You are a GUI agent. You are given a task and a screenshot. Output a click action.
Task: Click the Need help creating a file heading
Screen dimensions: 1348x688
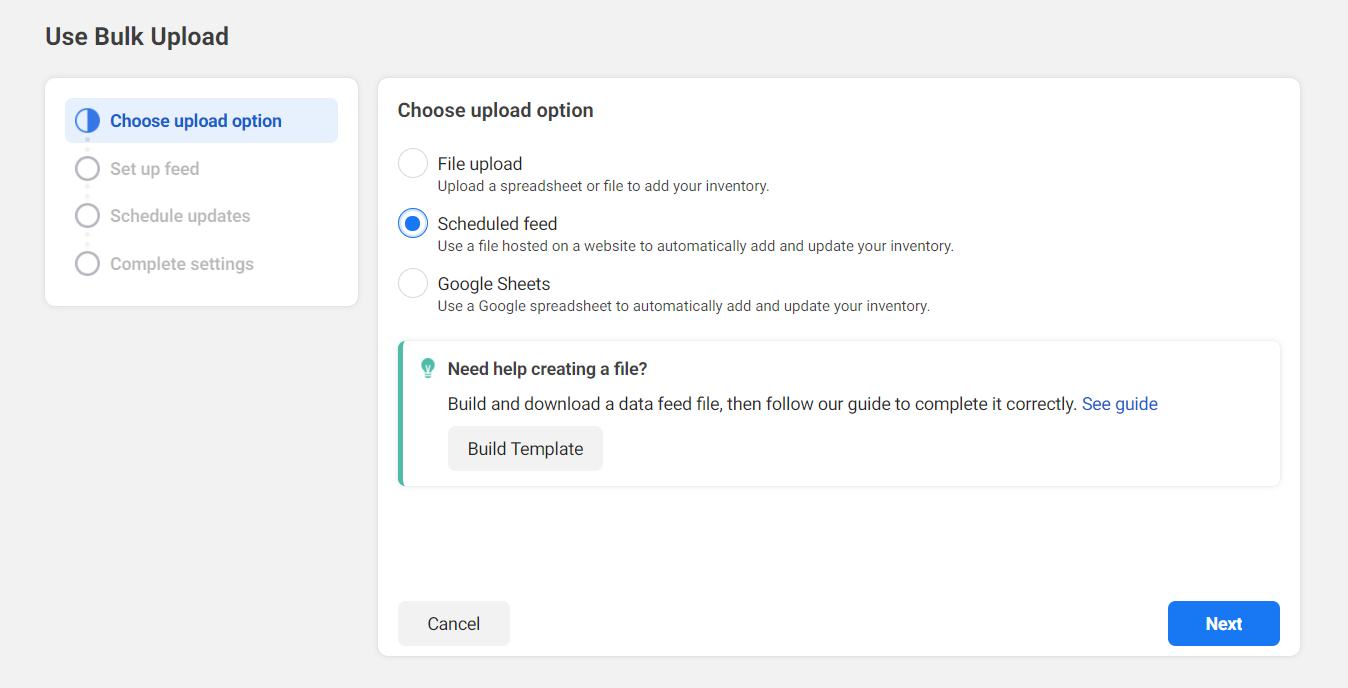(x=547, y=369)
